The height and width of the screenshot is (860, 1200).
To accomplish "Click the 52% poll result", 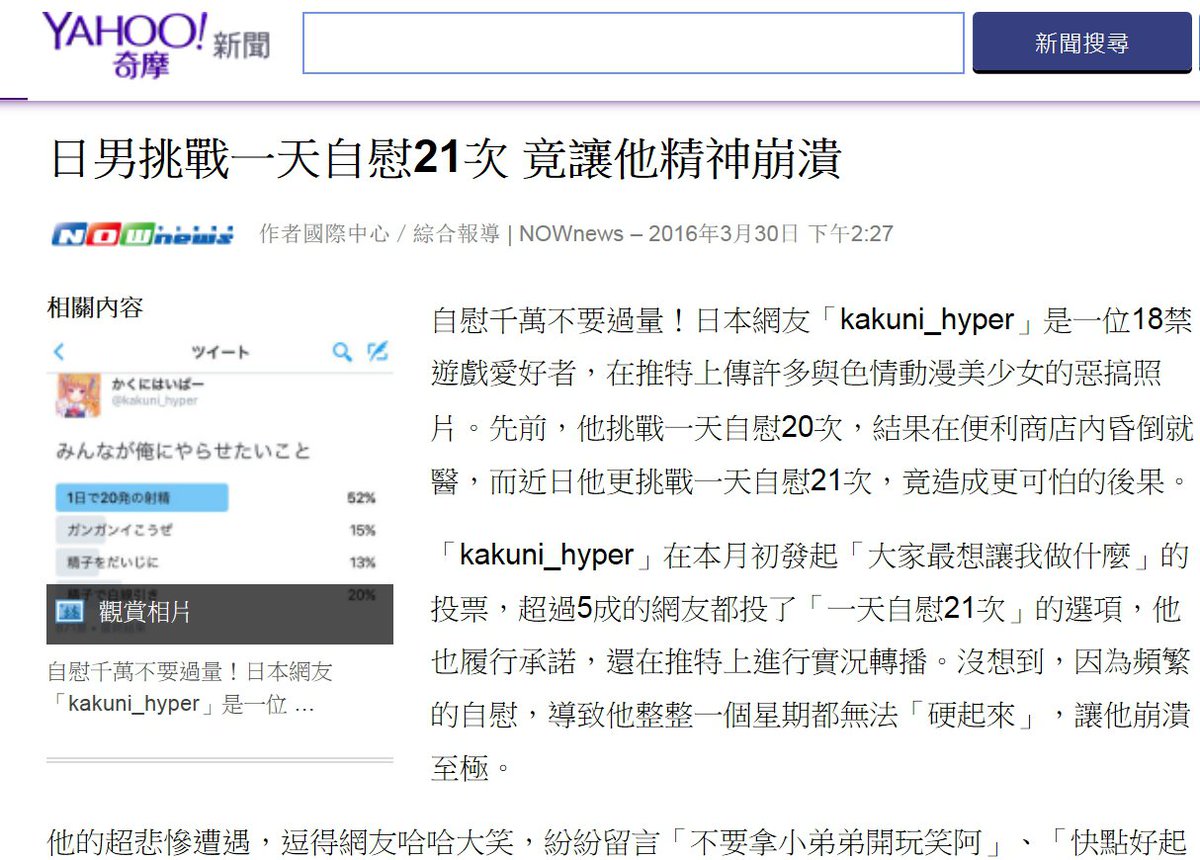I will [361, 497].
